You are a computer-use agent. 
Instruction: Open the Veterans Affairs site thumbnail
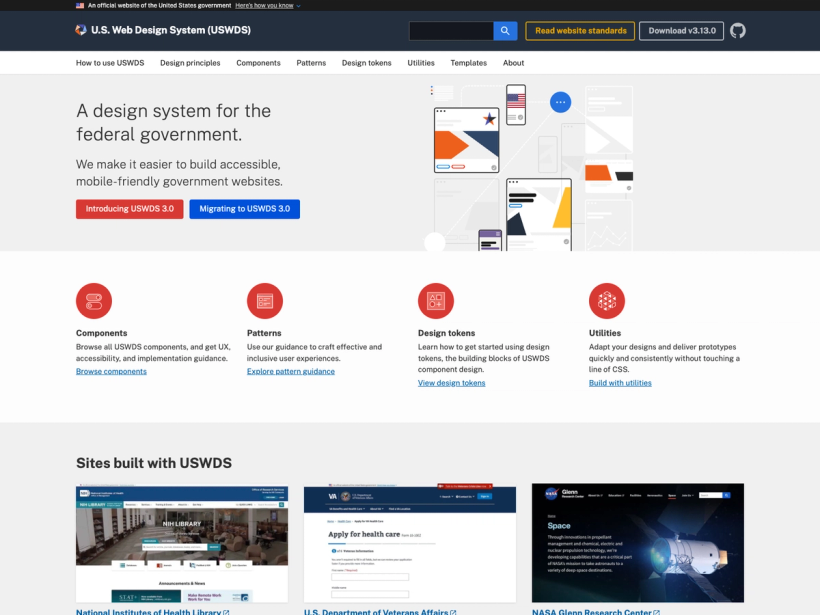[410, 543]
